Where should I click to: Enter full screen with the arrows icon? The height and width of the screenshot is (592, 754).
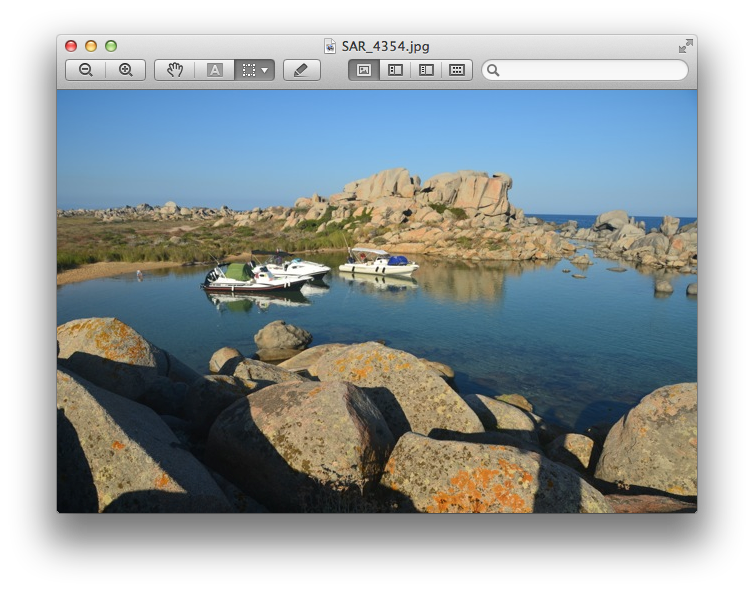[x=685, y=46]
